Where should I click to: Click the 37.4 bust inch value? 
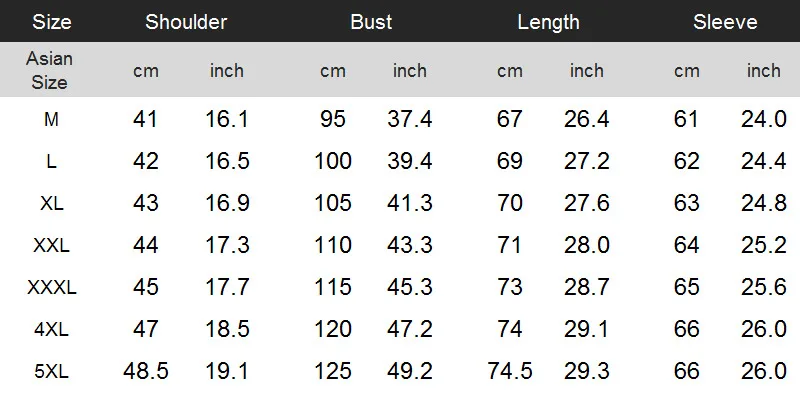click(410, 119)
